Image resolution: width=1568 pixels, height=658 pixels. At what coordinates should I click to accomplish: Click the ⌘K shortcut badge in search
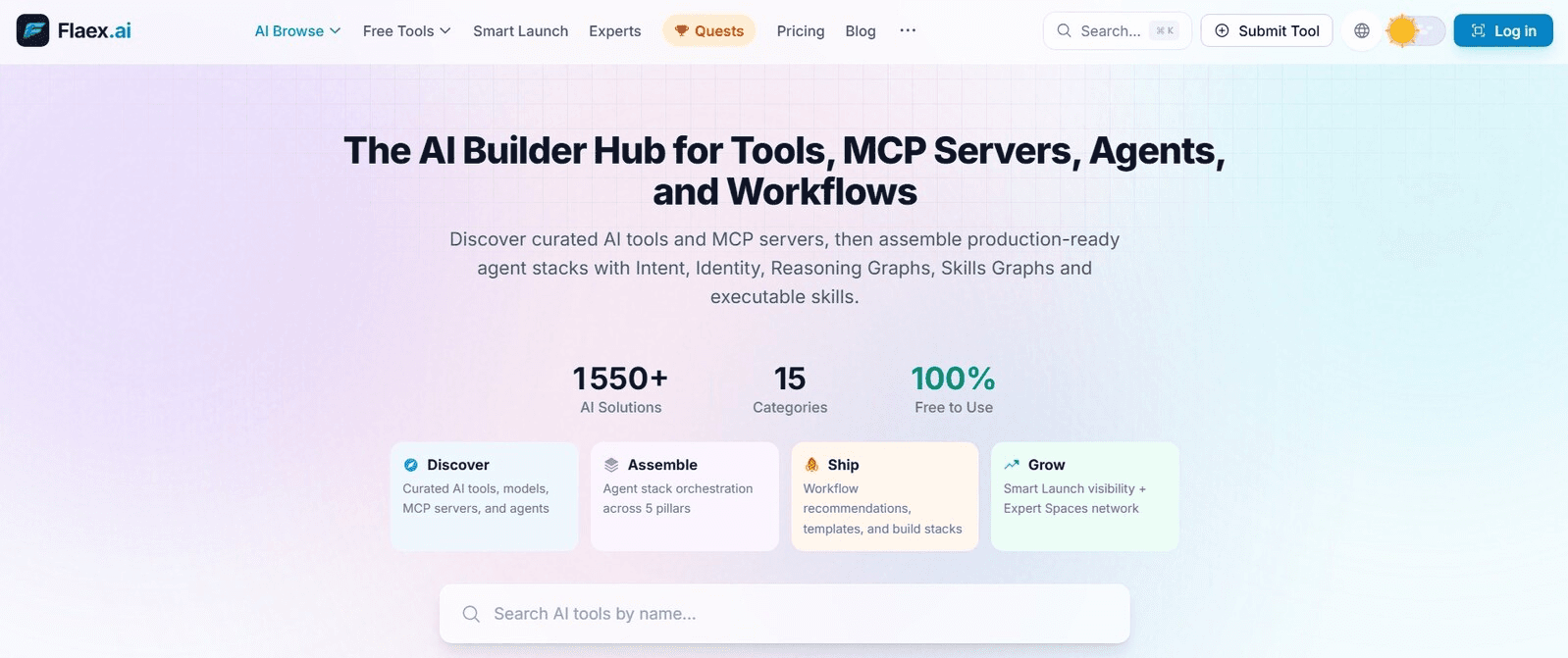[x=1165, y=30]
